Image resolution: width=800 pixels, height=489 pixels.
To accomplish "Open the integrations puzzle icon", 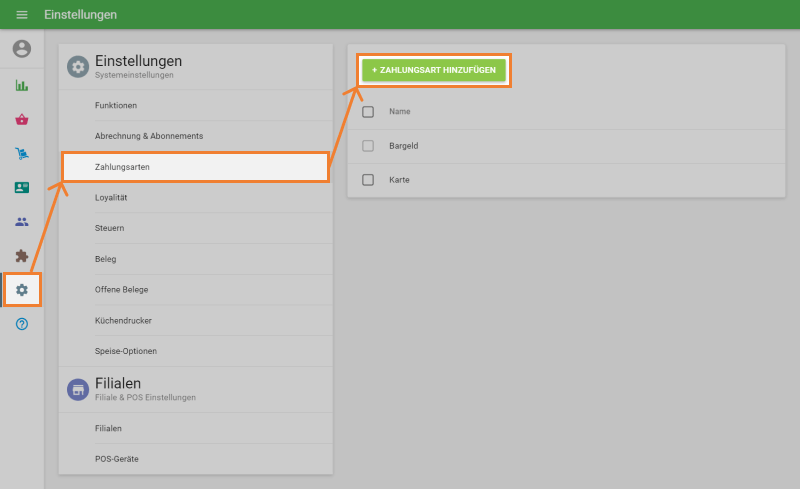I will coord(22,256).
